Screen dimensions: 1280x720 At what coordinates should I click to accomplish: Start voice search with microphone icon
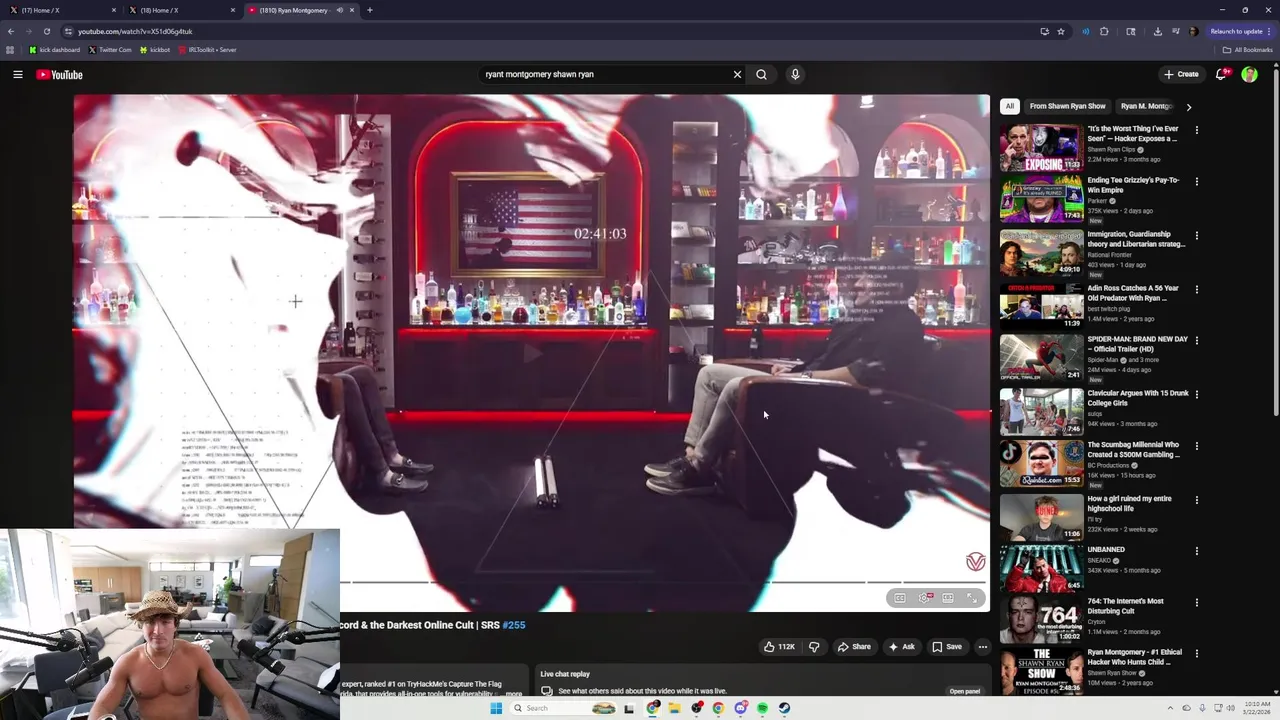795,74
